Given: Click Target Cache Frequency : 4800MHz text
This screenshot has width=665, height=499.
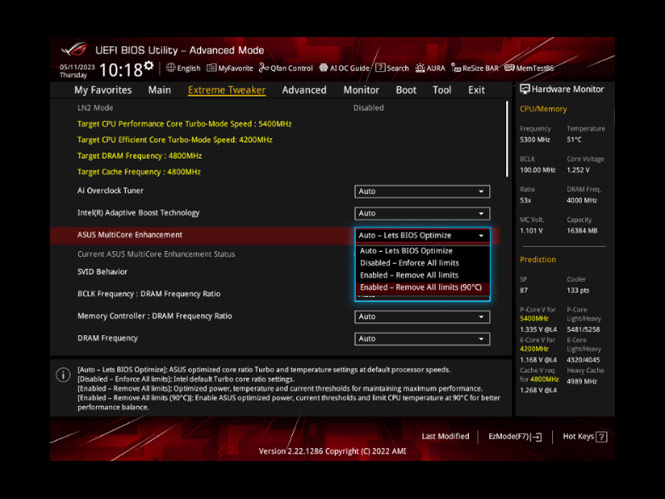Looking at the screenshot, I should click(x=139, y=172).
